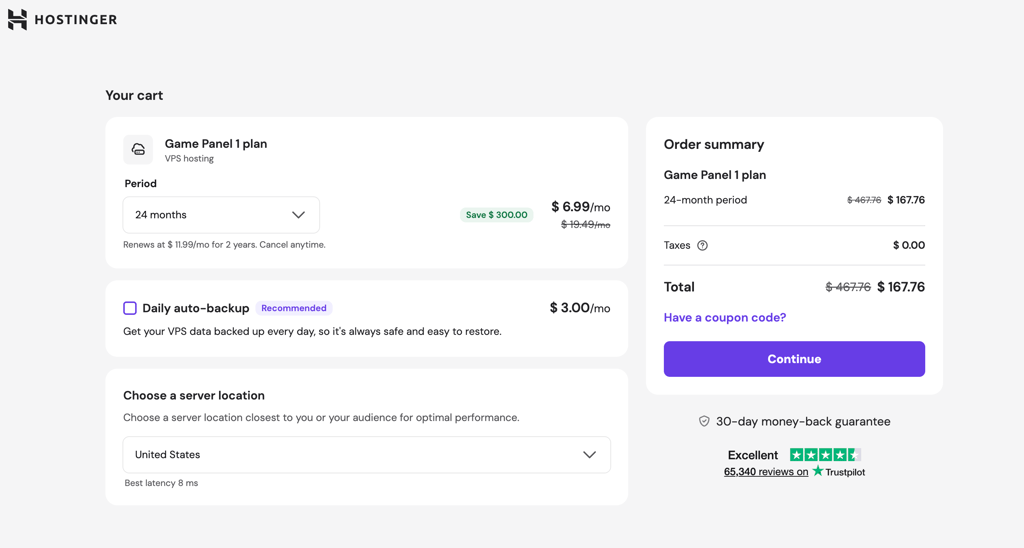Click the Best latency 8 ms text
The width and height of the screenshot is (1024, 548).
point(161,483)
